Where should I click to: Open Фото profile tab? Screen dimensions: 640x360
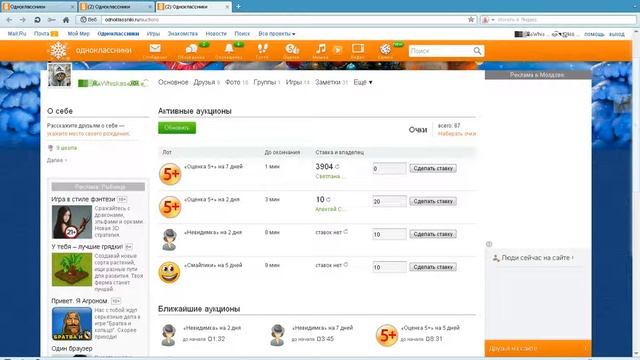(233, 82)
